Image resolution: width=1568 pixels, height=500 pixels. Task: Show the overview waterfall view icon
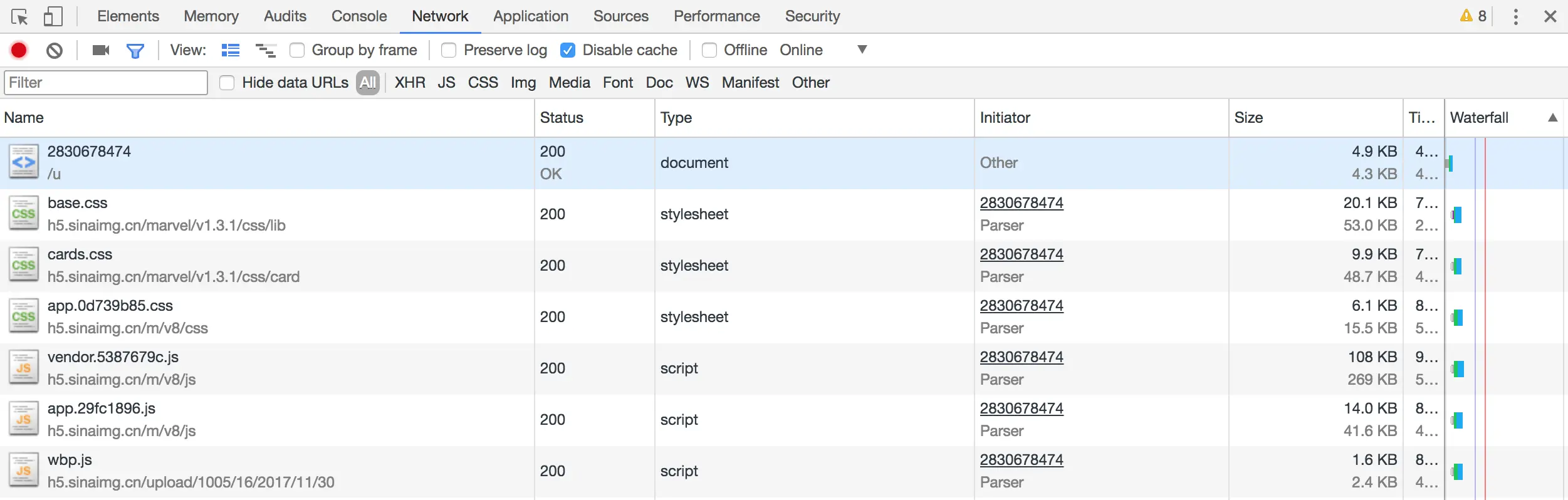(266, 50)
